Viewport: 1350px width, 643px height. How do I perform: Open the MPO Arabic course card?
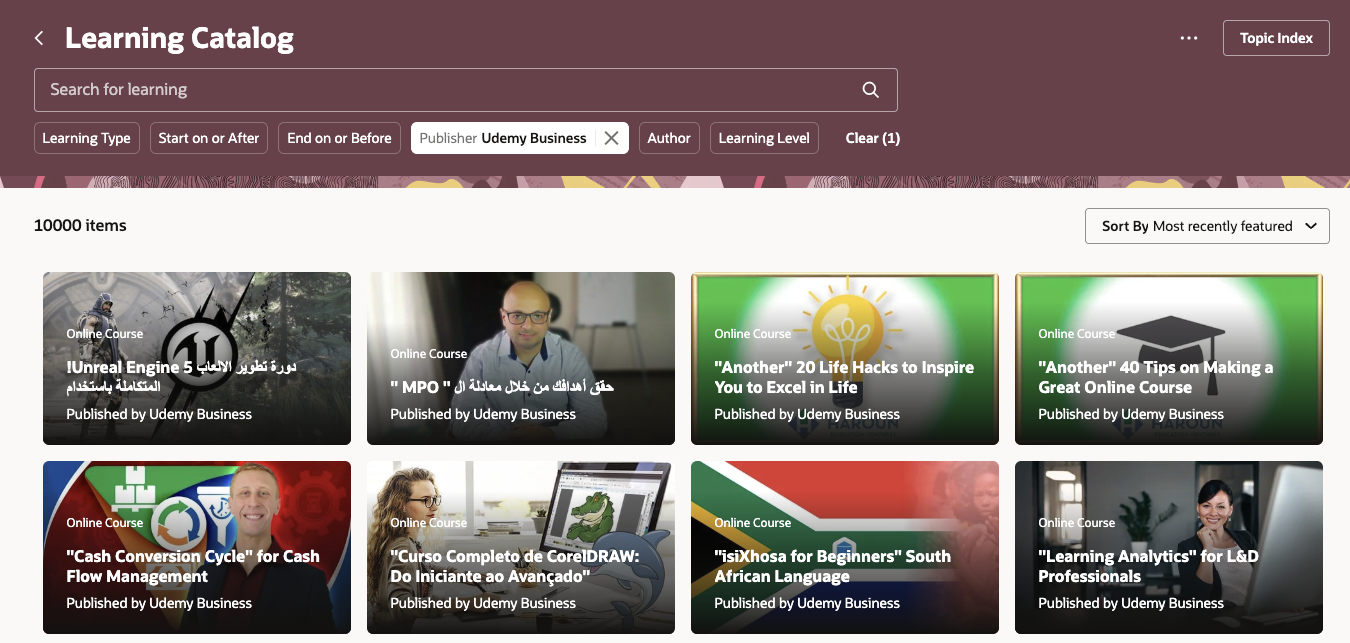coord(521,358)
